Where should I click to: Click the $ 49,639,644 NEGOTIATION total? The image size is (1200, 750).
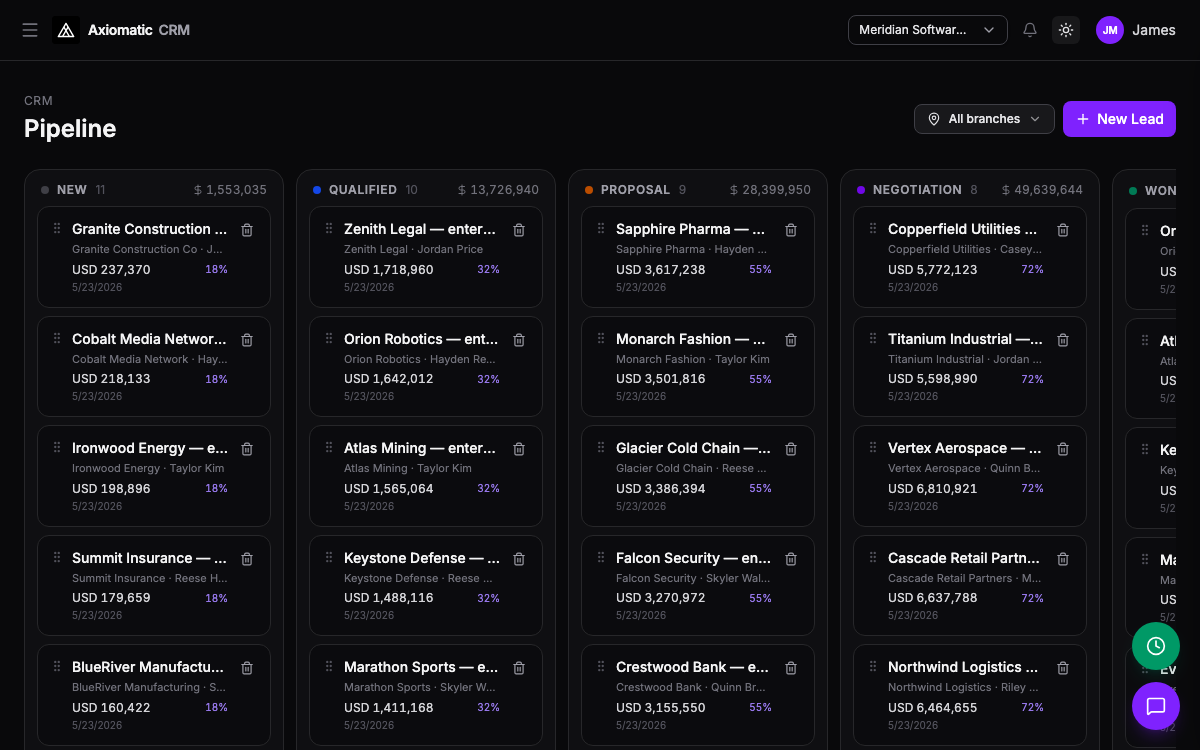point(1042,190)
